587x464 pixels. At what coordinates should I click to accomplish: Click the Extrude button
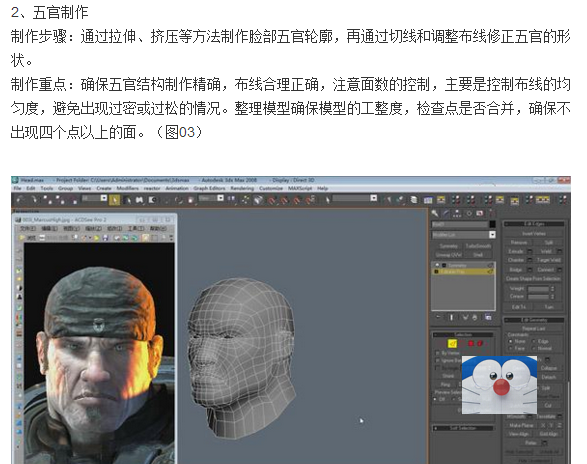coord(515,251)
